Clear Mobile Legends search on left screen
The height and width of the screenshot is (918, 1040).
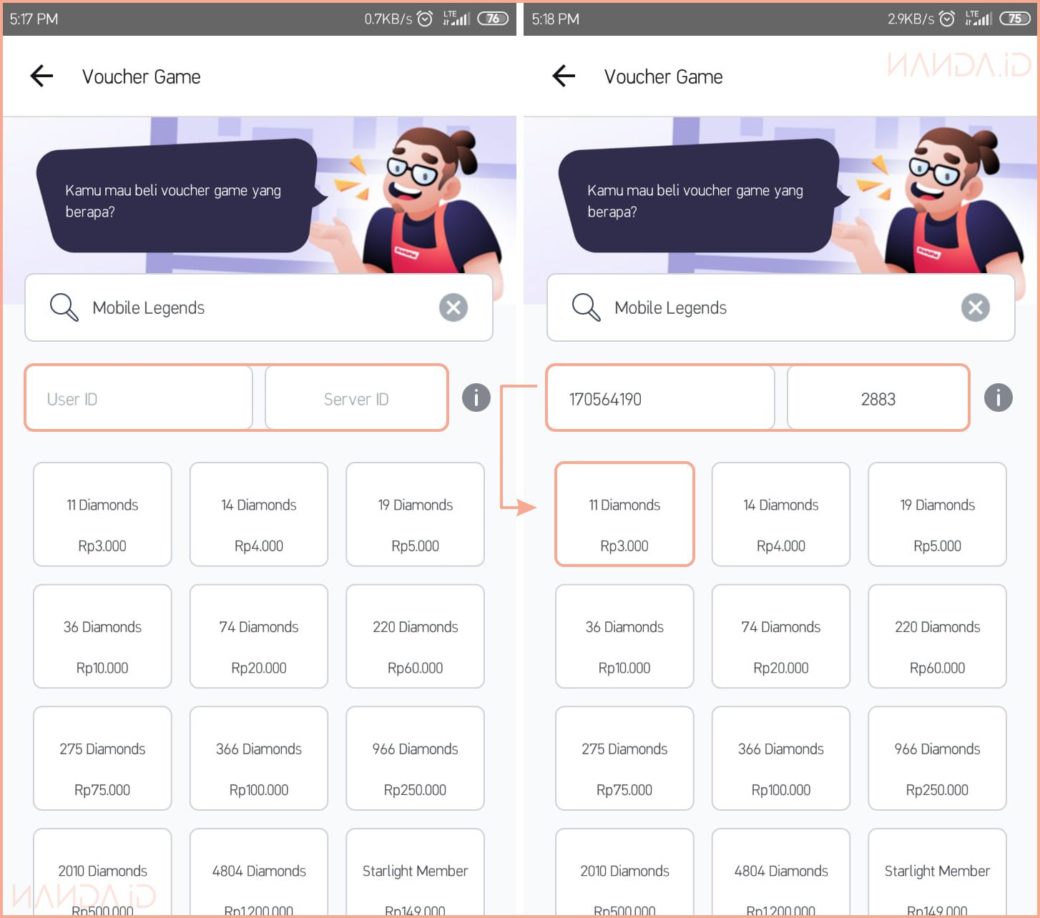(x=454, y=308)
